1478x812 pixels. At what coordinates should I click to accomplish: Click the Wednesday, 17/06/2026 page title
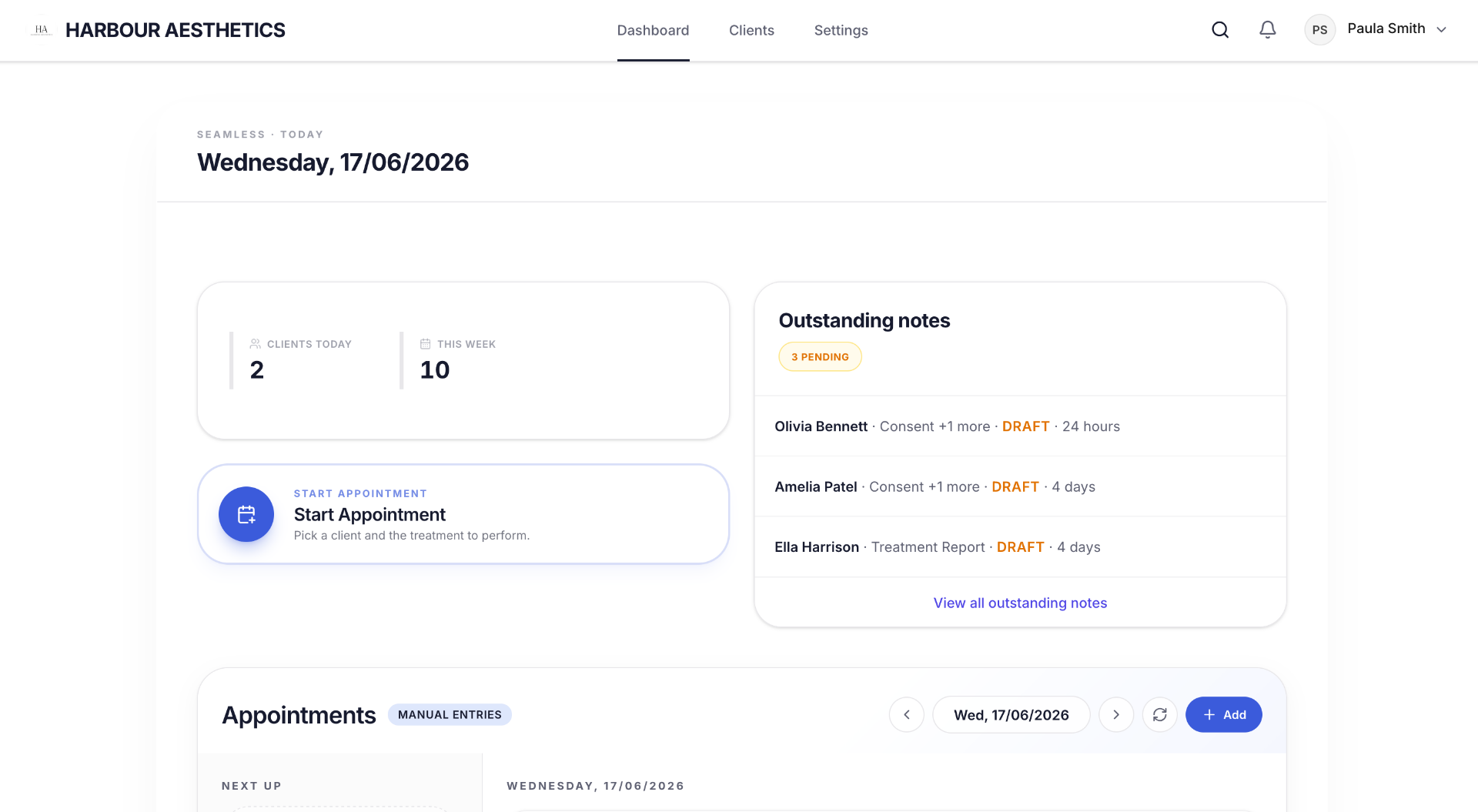pyautogui.click(x=333, y=162)
